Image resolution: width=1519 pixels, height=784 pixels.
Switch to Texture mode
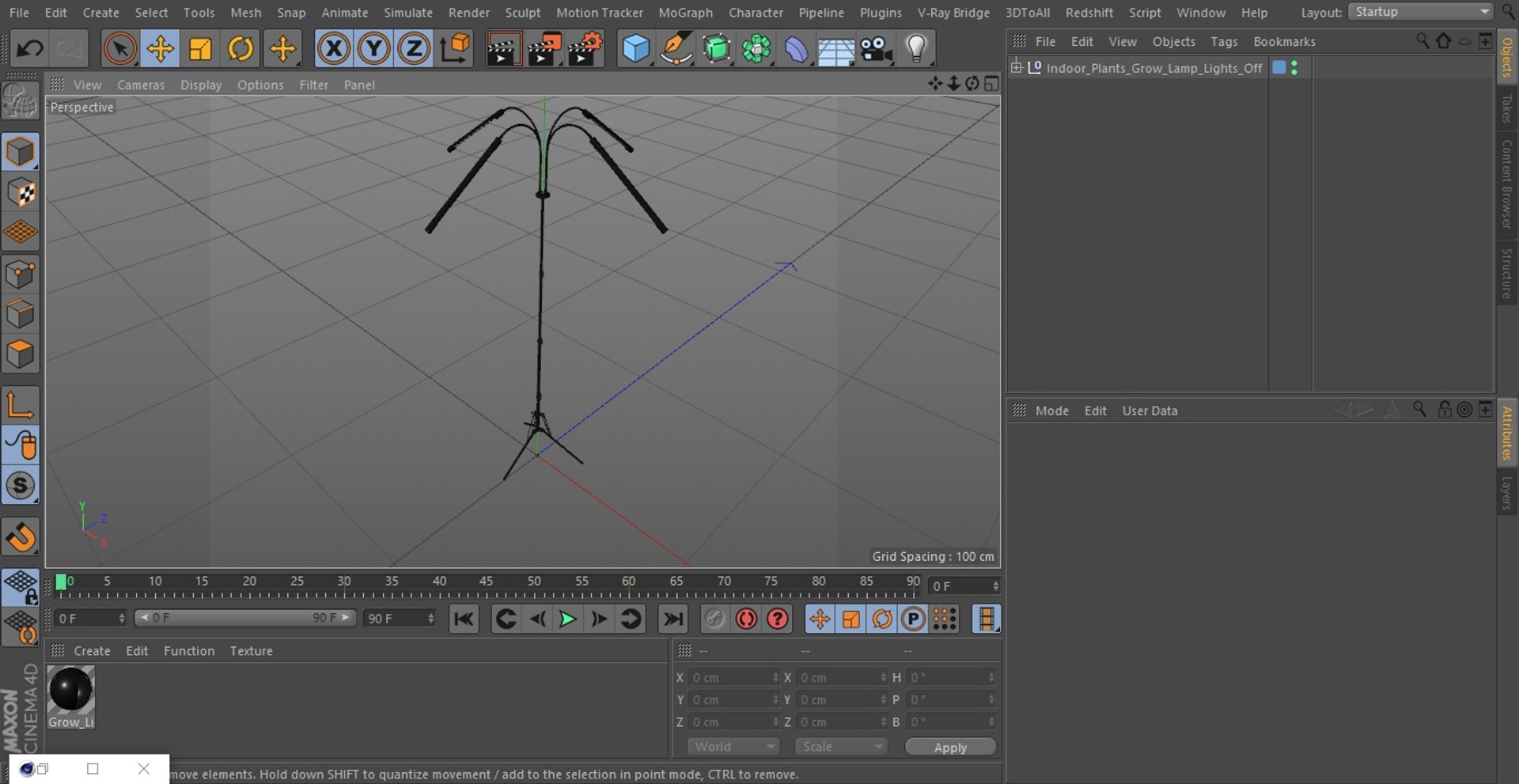(21, 192)
